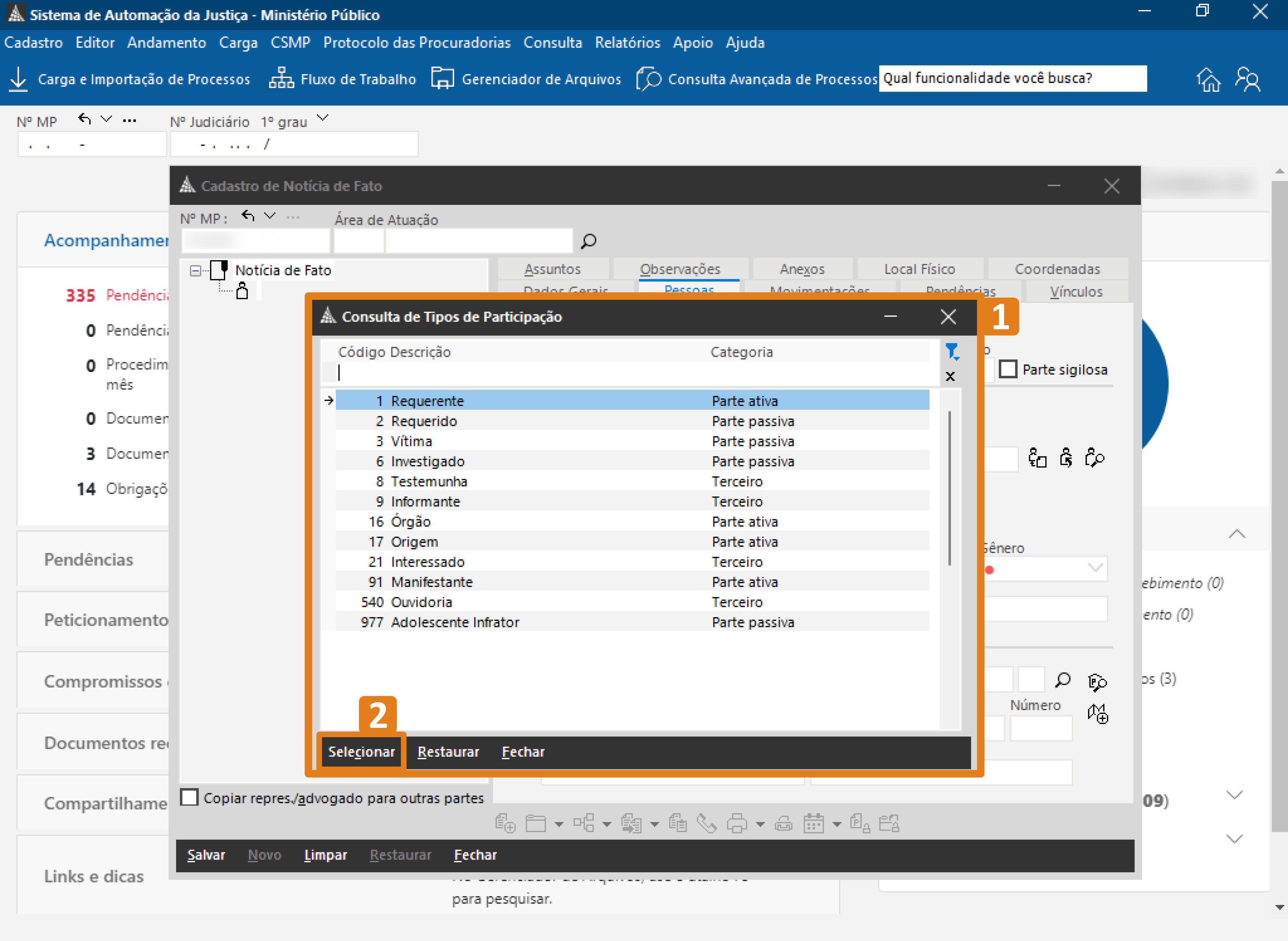
Task: Click Fechar in the Consulta dialog
Action: (522, 752)
